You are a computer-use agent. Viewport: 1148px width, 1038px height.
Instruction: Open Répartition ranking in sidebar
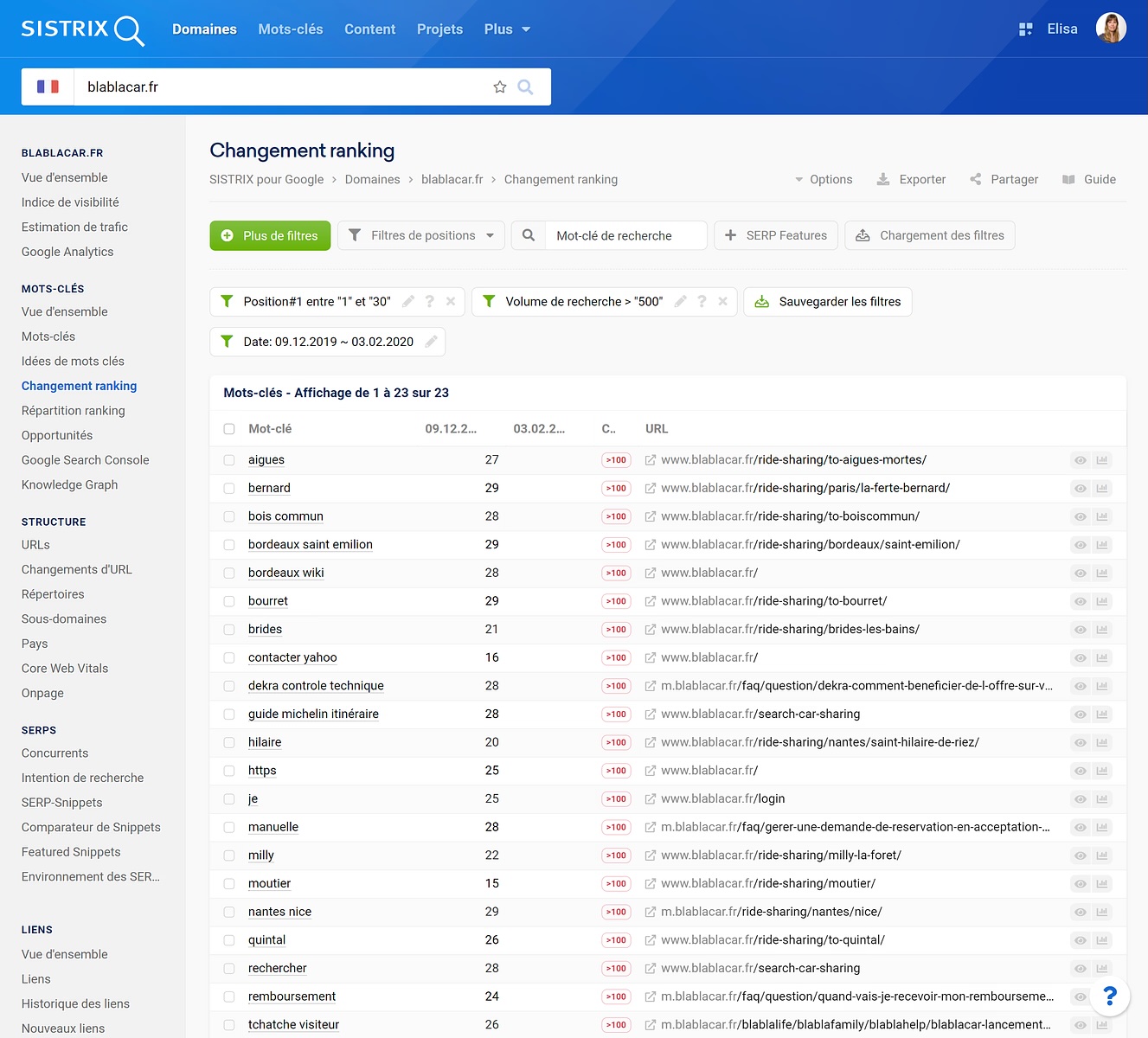point(74,411)
